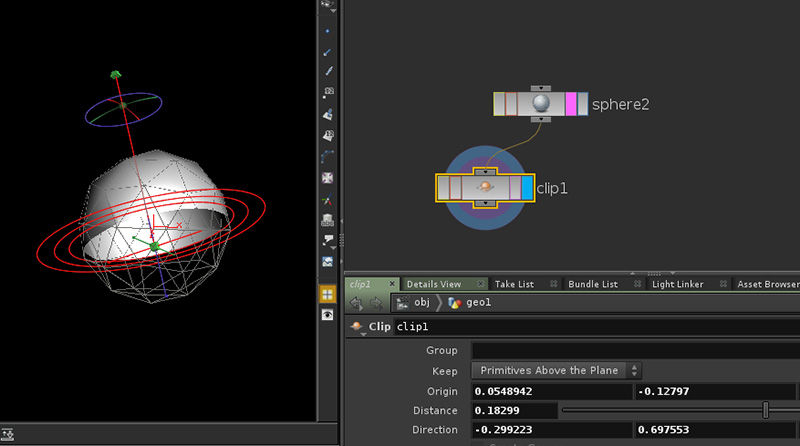Viewport: 800px width, 446px height.
Task: Click the eye visibility icon in viewport toolbar
Action: (x=327, y=315)
